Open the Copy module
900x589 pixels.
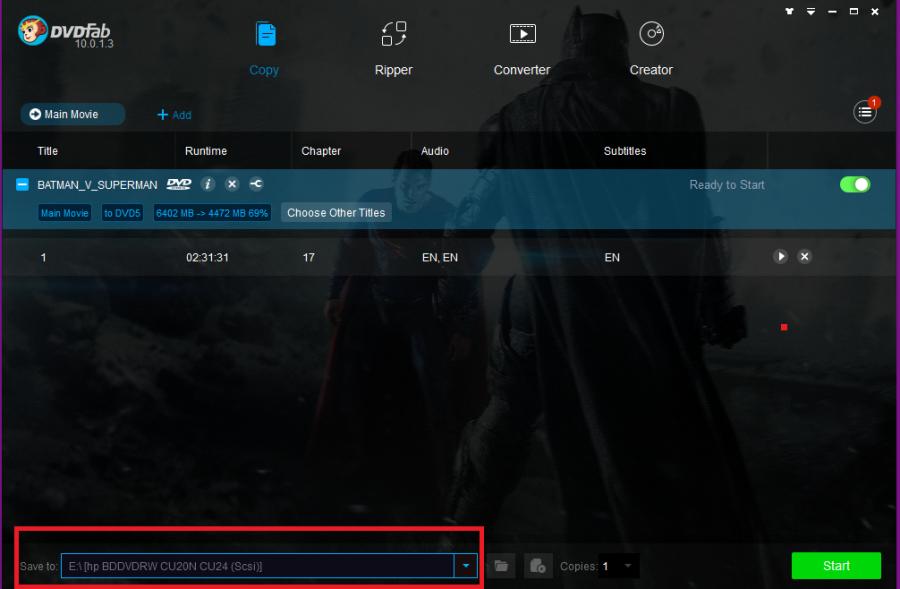click(x=265, y=49)
